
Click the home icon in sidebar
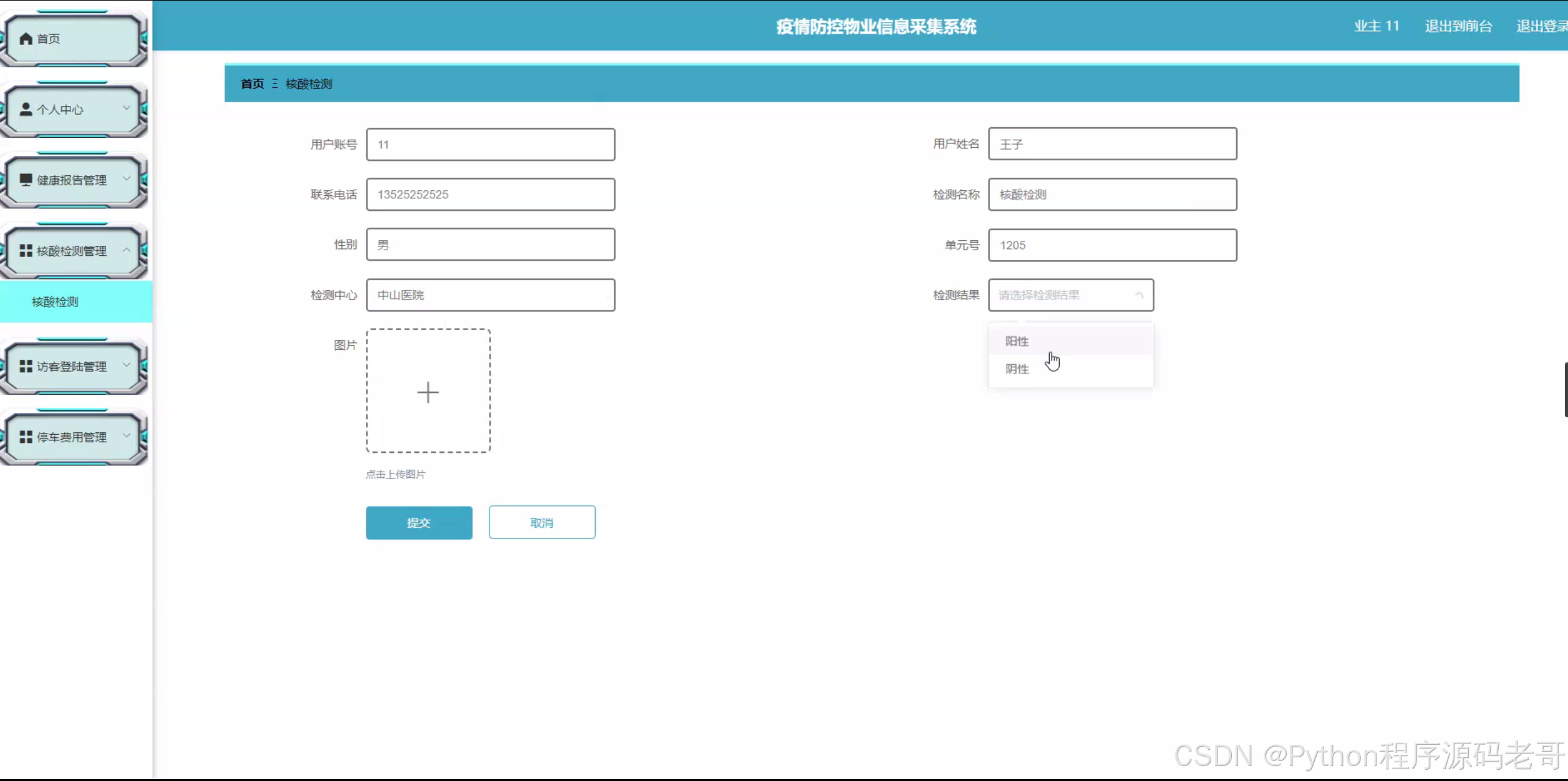26,39
